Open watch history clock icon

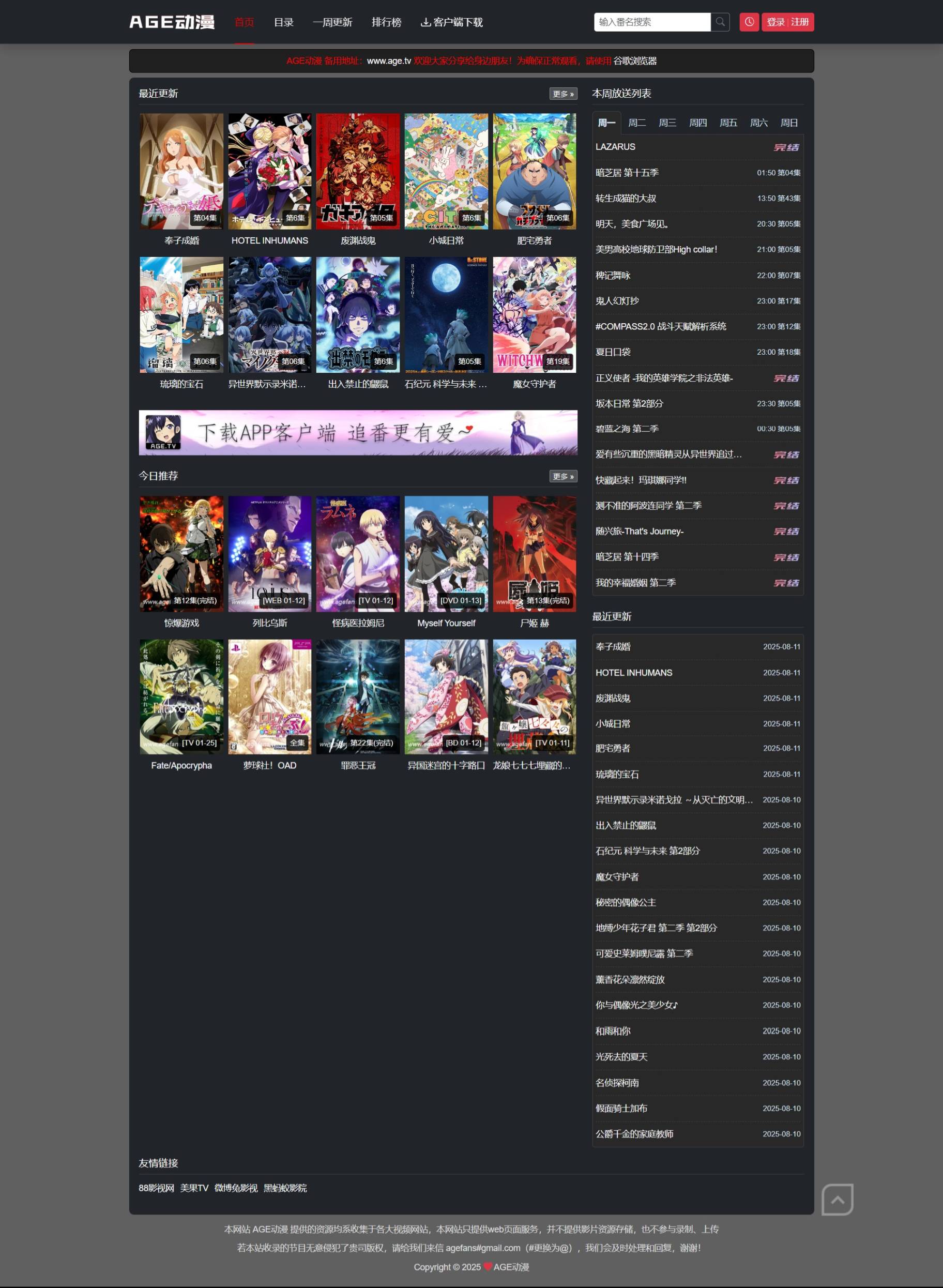pyautogui.click(x=749, y=22)
